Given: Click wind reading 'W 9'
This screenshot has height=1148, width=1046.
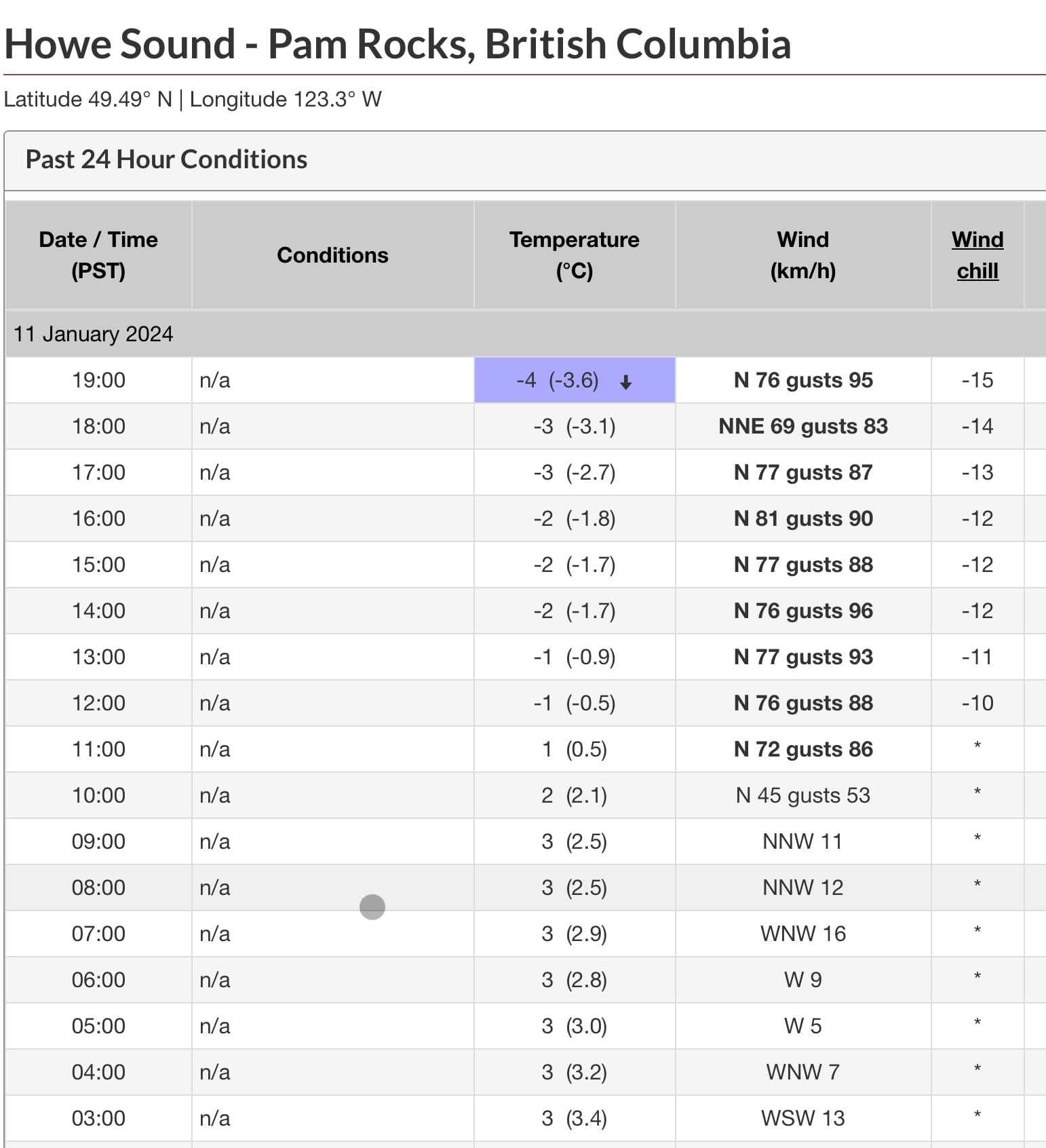Looking at the screenshot, I should click(x=803, y=980).
